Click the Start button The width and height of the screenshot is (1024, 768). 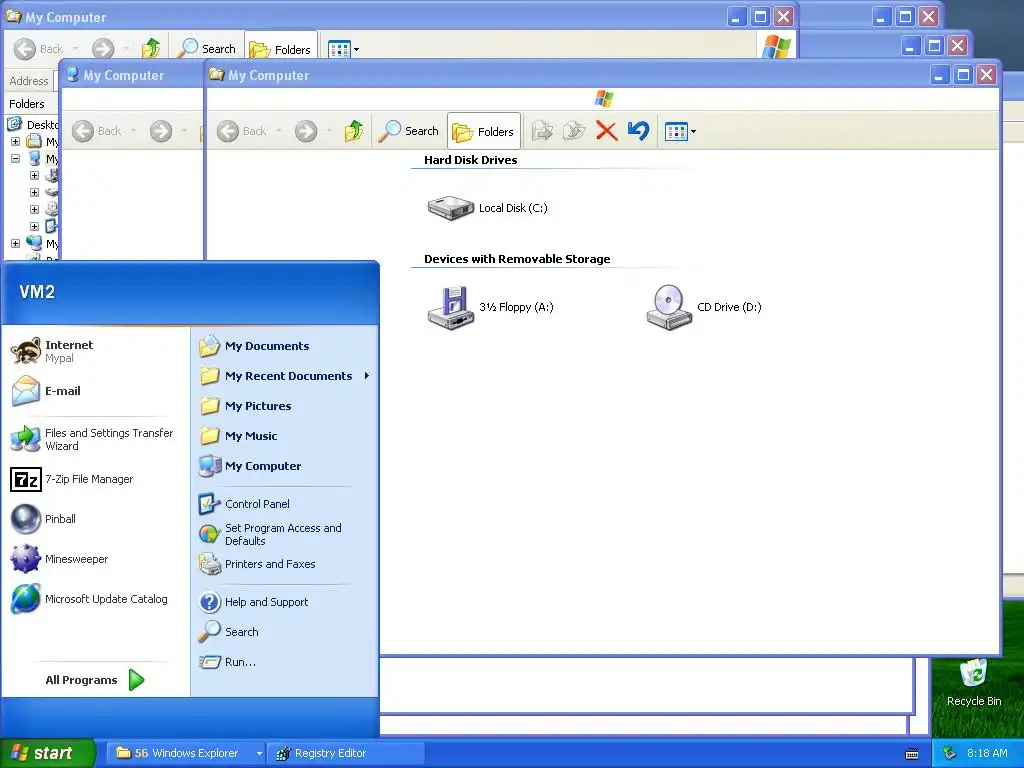tap(47, 753)
